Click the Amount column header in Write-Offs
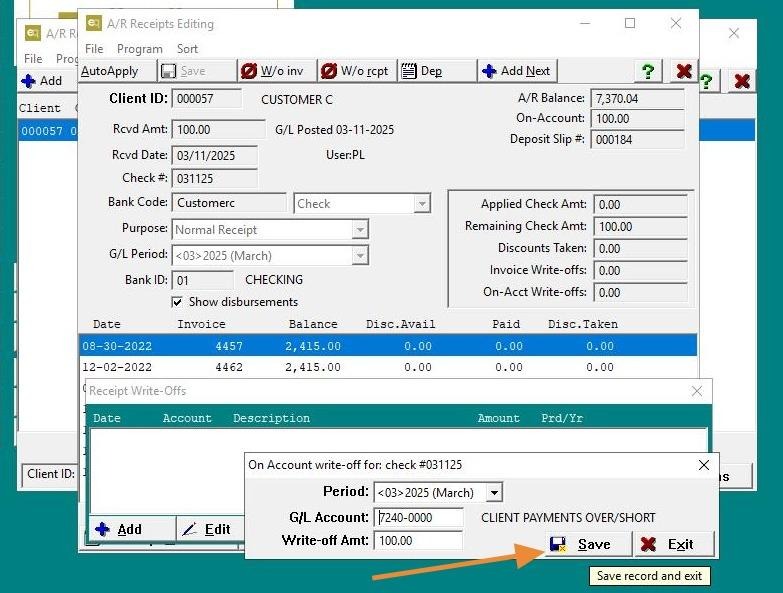783x593 pixels. (498, 418)
